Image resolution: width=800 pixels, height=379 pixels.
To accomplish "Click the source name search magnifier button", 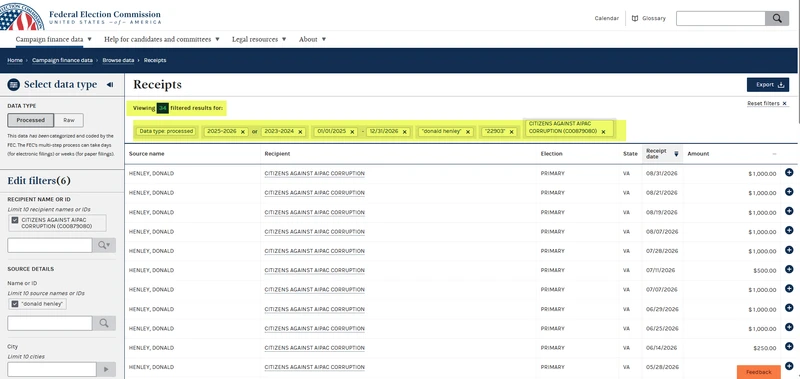I will 104,323.
